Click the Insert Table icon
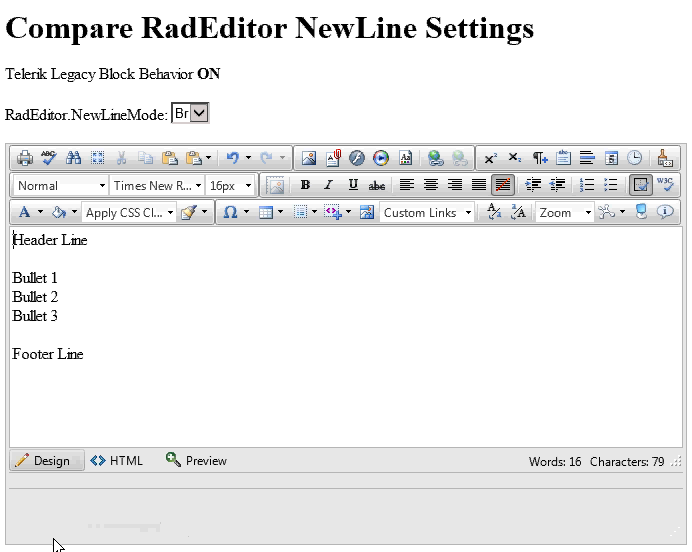 [266, 213]
